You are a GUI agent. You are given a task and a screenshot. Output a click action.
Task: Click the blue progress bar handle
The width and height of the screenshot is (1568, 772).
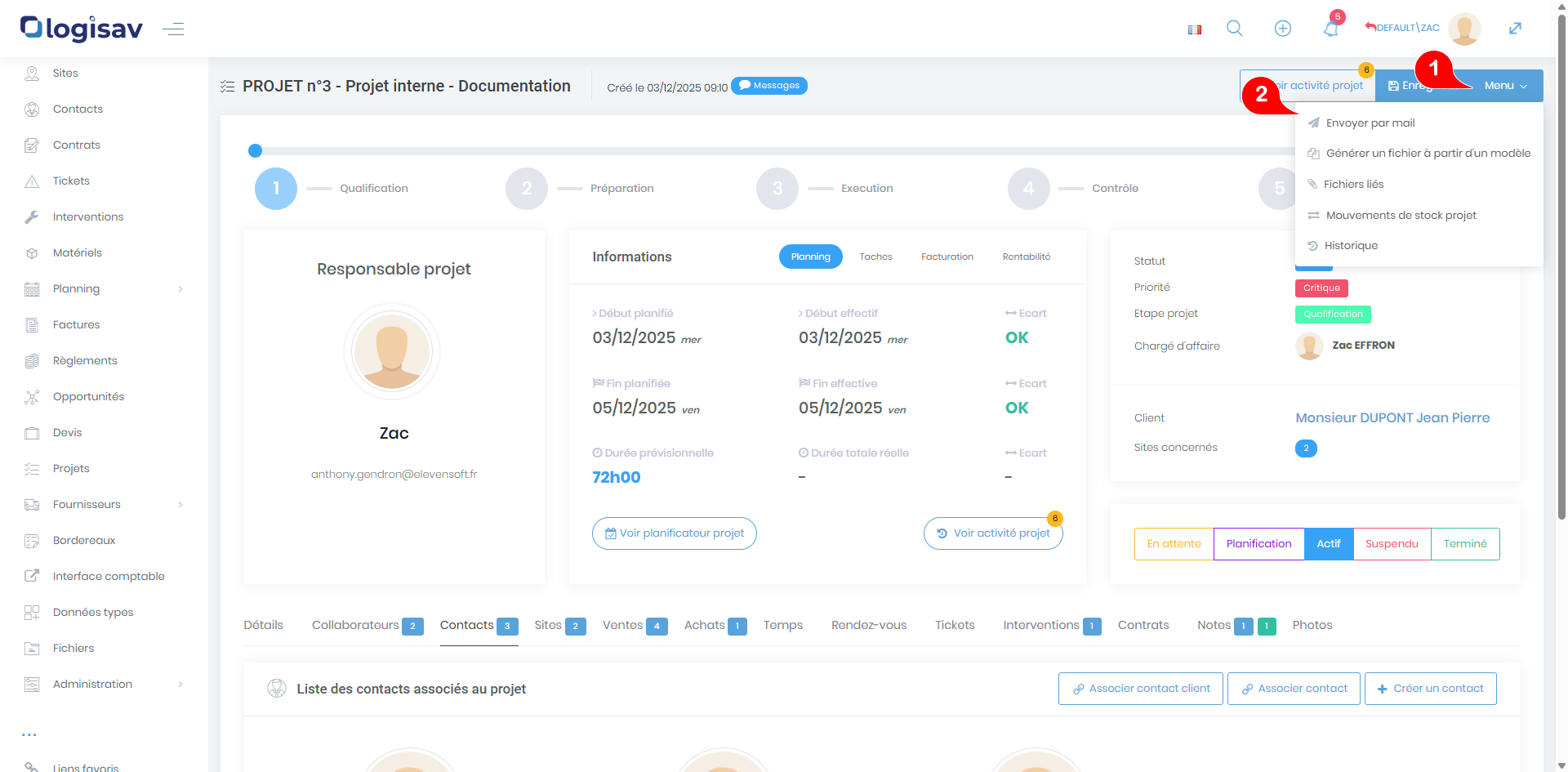(255, 150)
